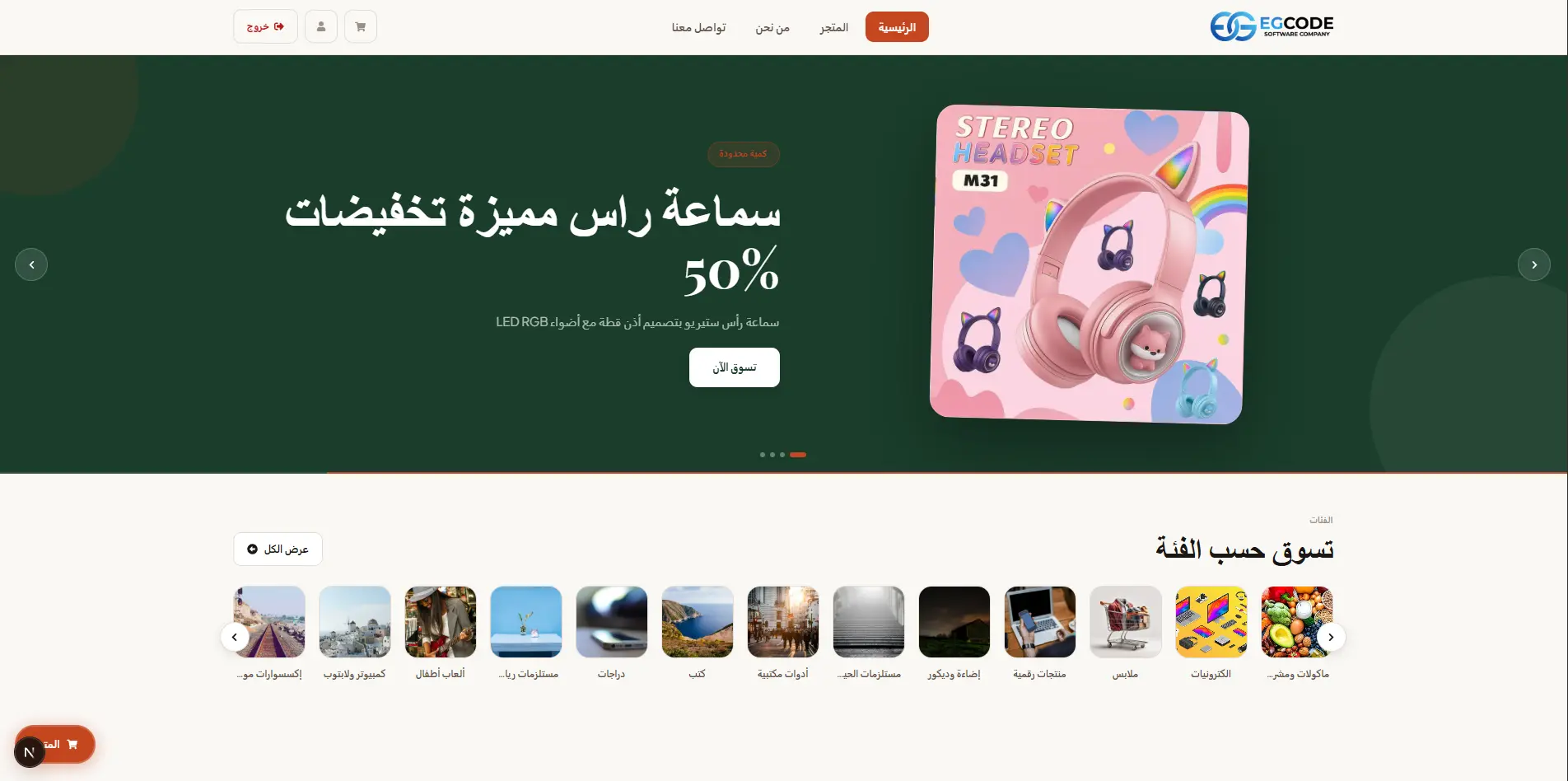Viewport: 1568px width, 781px height.
Task: Advance category carousel with right chevron
Action: point(1331,637)
